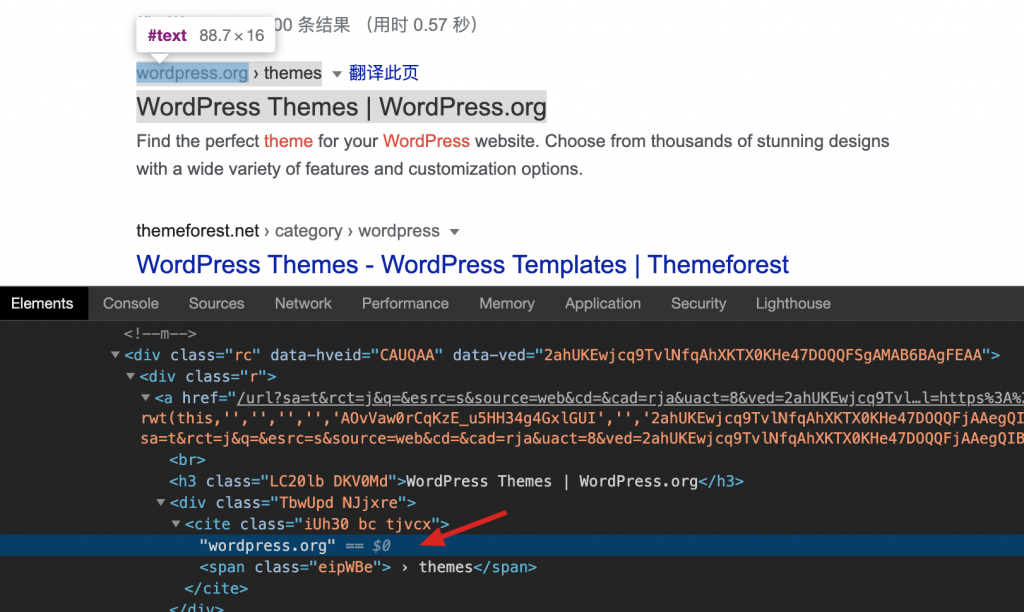Select the h3 class="LC20lb DKV0Md" line
The width and height of the screenshot is (1024, 612).
pyautogui.click(x=456, y=481)
